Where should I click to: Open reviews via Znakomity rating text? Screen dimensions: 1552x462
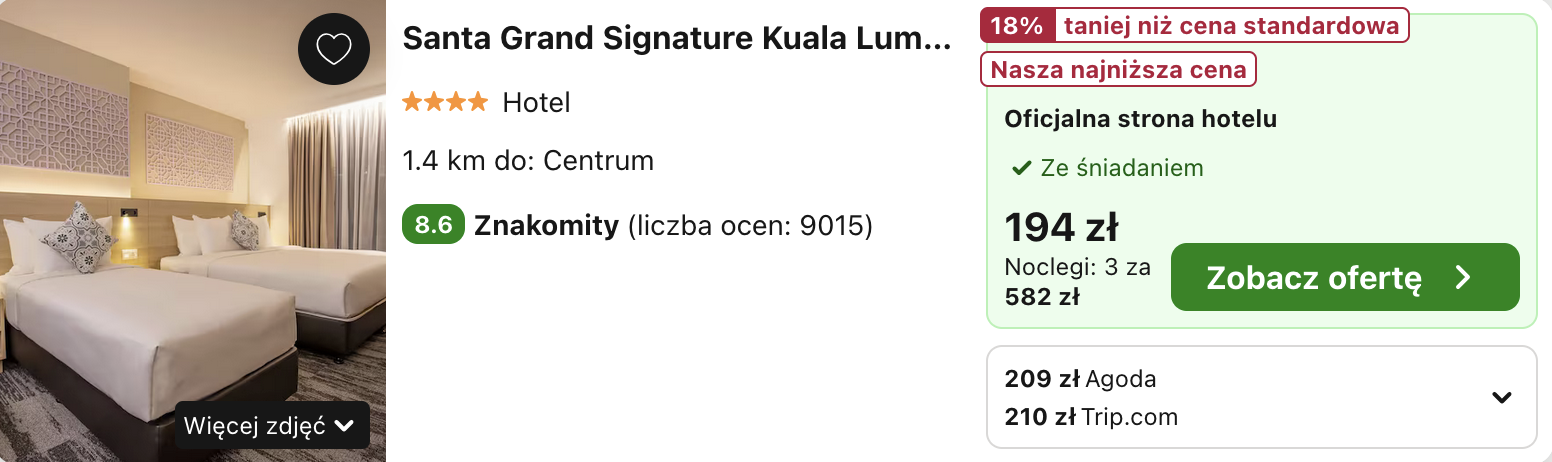tap(547, 225)
